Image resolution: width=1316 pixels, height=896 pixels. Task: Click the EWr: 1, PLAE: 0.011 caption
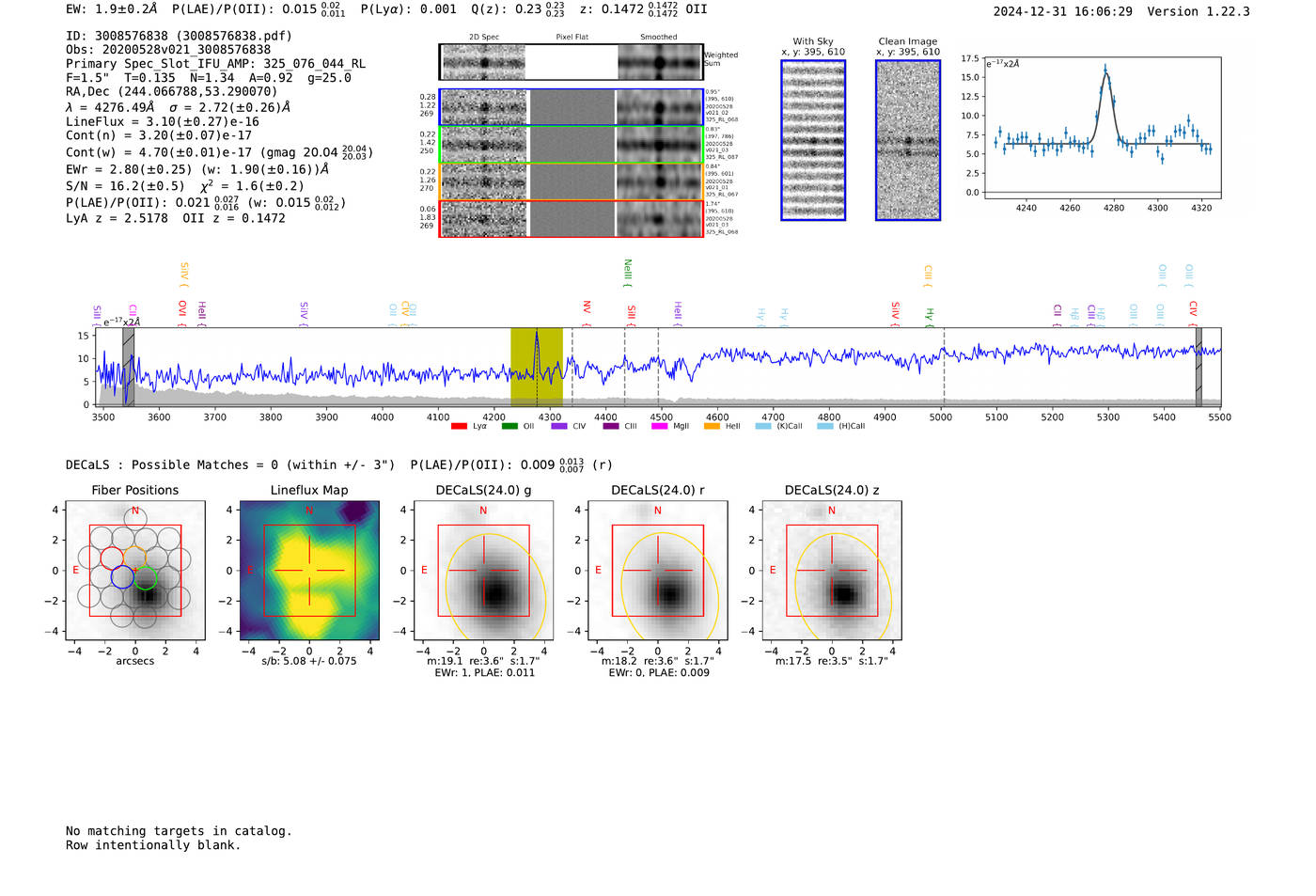click(484, 673)
